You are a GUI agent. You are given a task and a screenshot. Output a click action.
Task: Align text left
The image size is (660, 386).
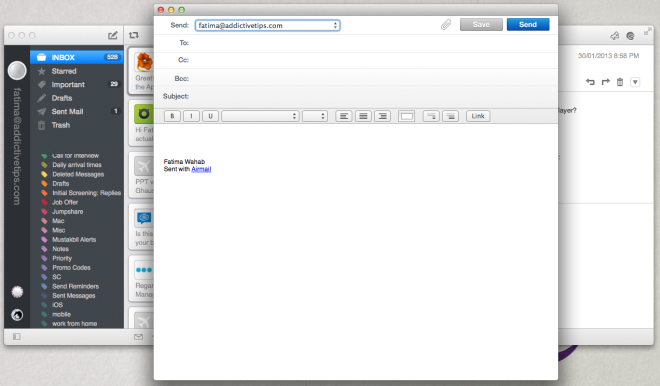344,116
